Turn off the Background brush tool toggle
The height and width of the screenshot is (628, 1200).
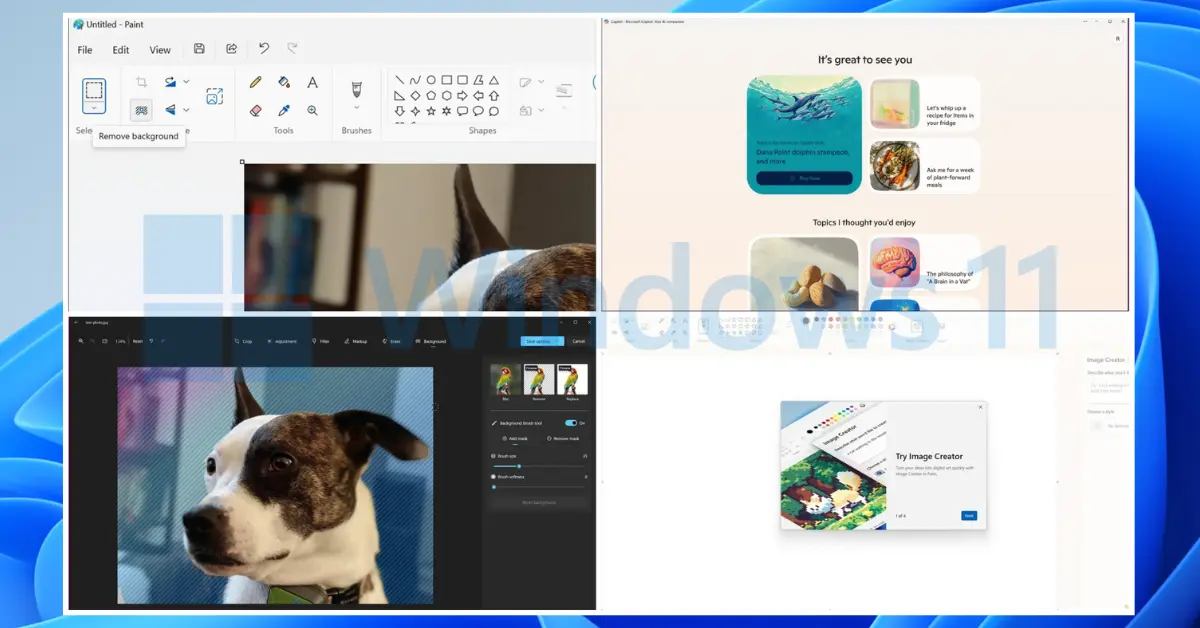click(571, 423)
